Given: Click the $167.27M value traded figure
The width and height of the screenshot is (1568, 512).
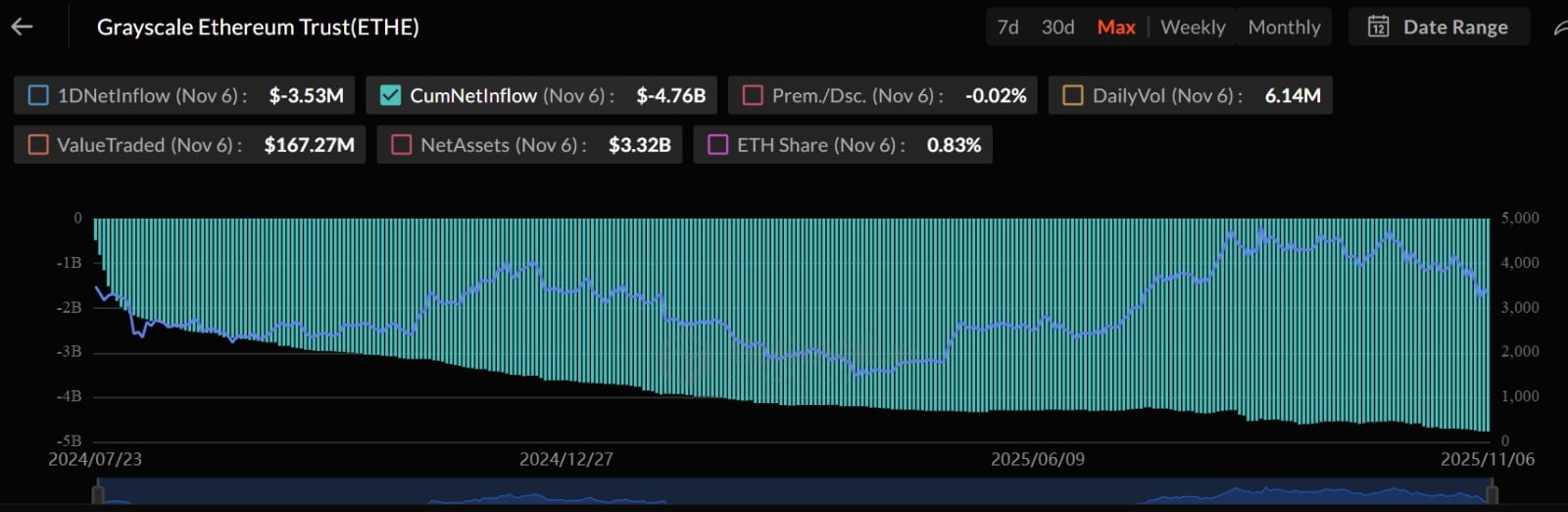Looking at the screenshot, I should tap(309, 144).
